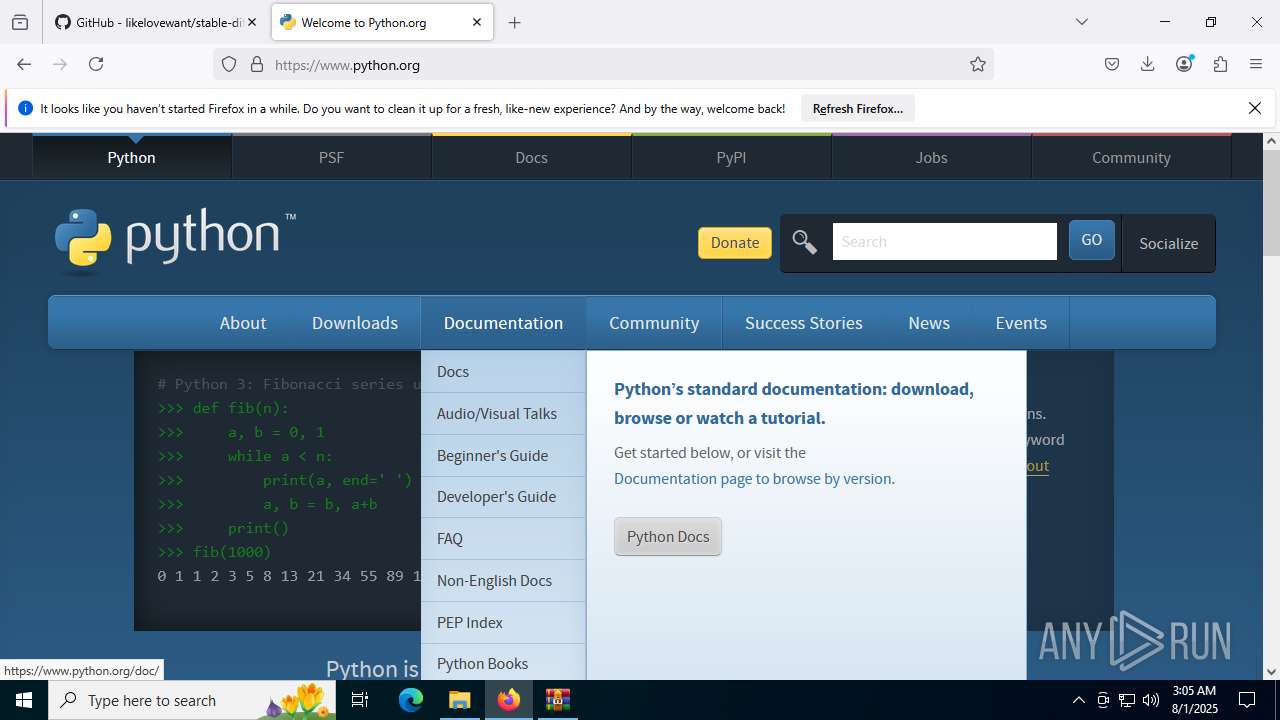
Task: Reload the page with the refresh icon
Action: (x=96, y=64)
